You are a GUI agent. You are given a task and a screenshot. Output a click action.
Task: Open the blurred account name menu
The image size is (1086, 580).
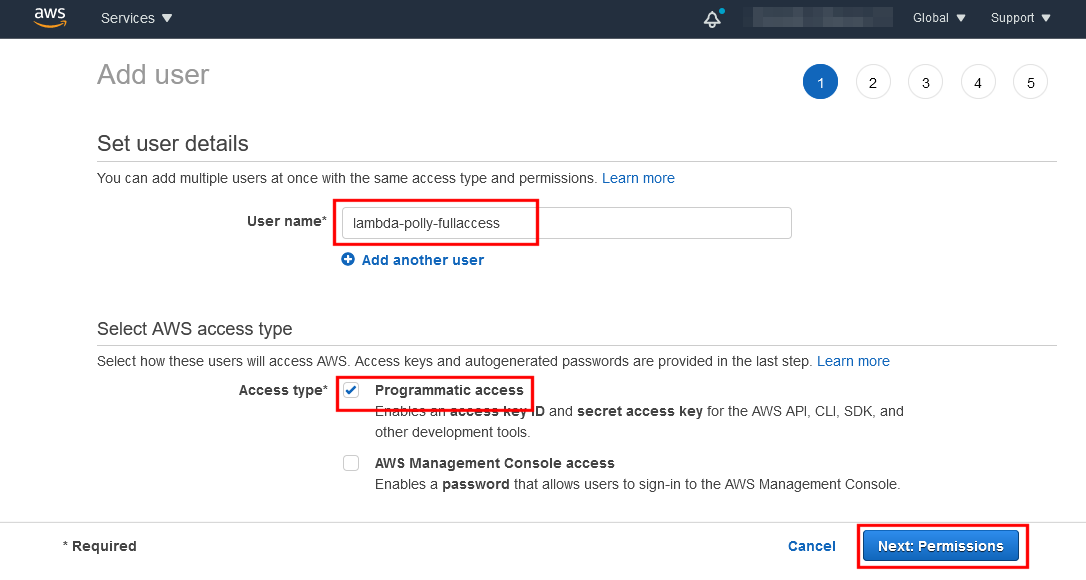point(823,18)
